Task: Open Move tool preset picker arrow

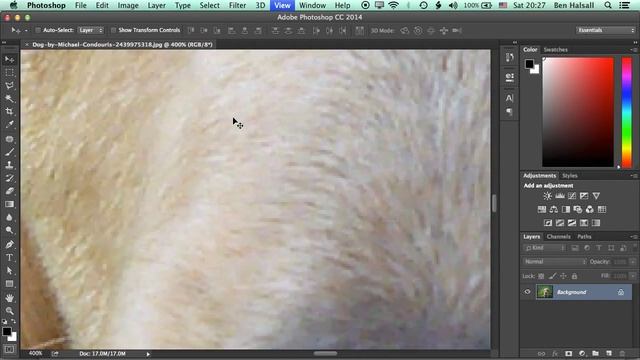Action: click(x=26, y=30)
